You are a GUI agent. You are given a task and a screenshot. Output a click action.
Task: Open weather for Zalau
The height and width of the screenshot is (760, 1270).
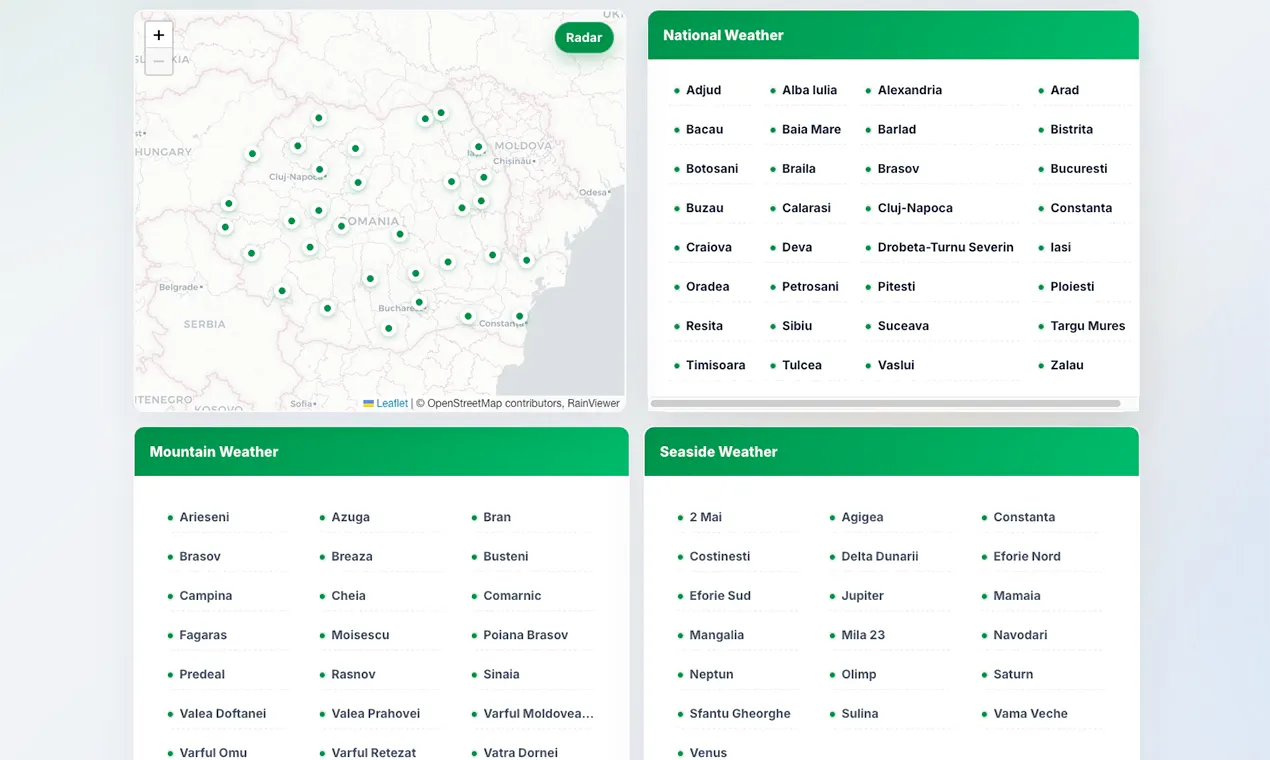[x=1067, y=365]
